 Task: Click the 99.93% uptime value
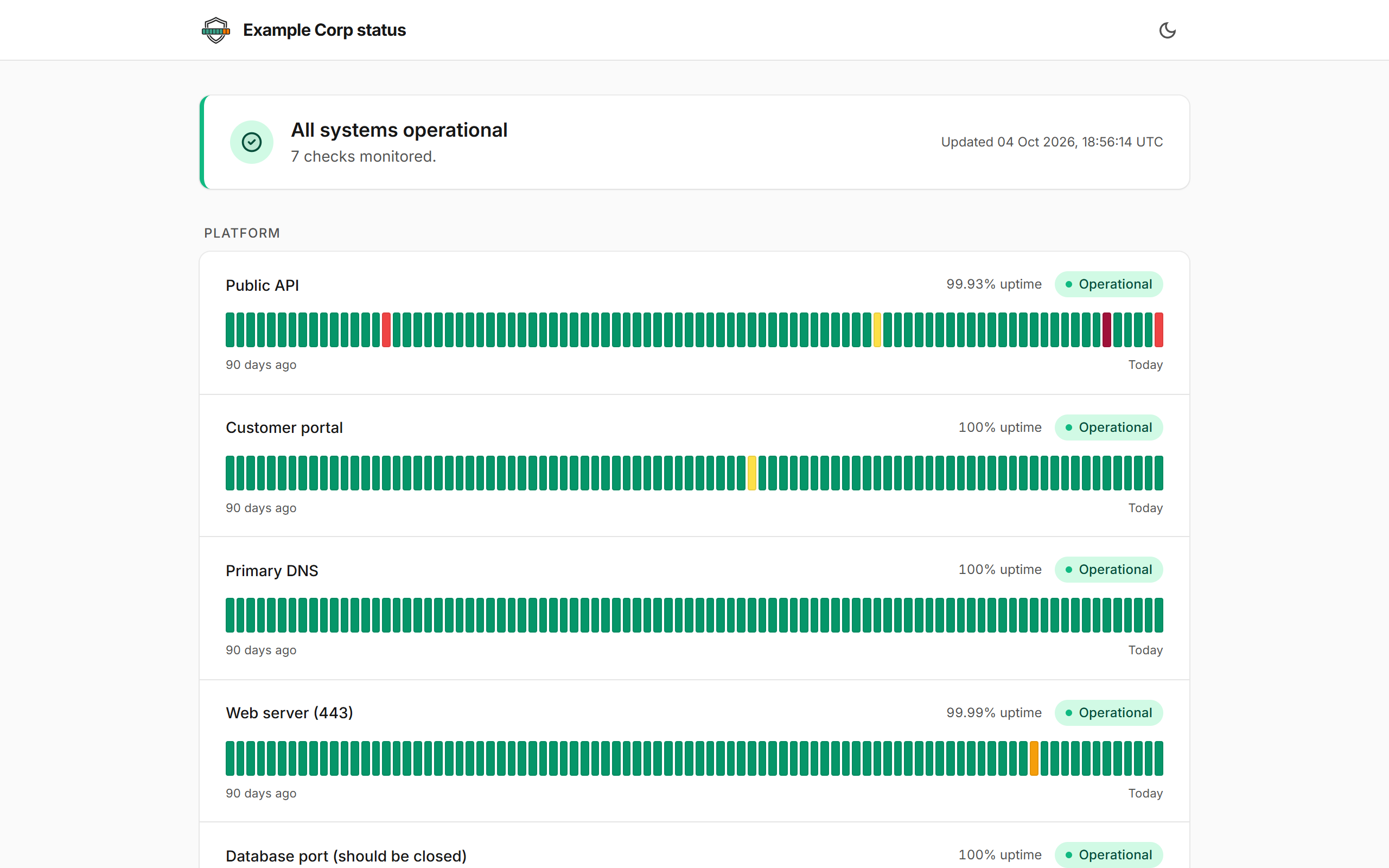pyautogui.click(x=994, y=284)
